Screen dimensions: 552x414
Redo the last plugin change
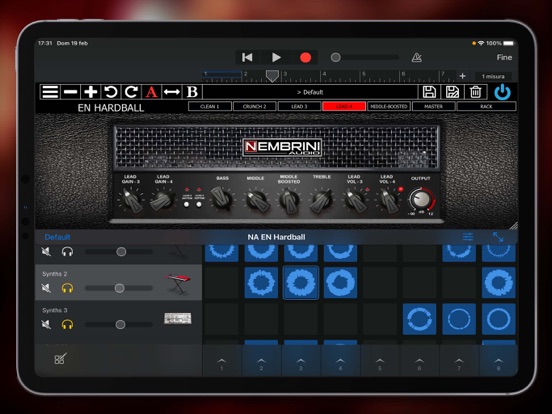pos(131,92)
